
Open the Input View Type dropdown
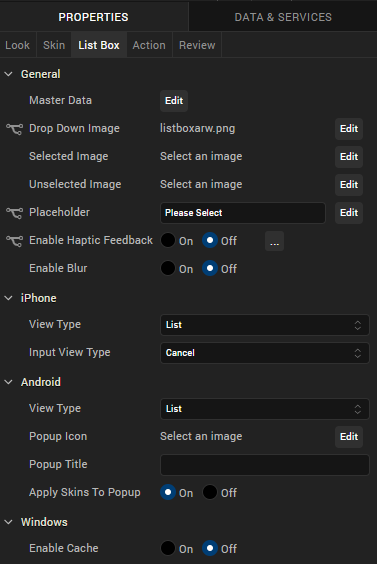click(x=265, y=353)
